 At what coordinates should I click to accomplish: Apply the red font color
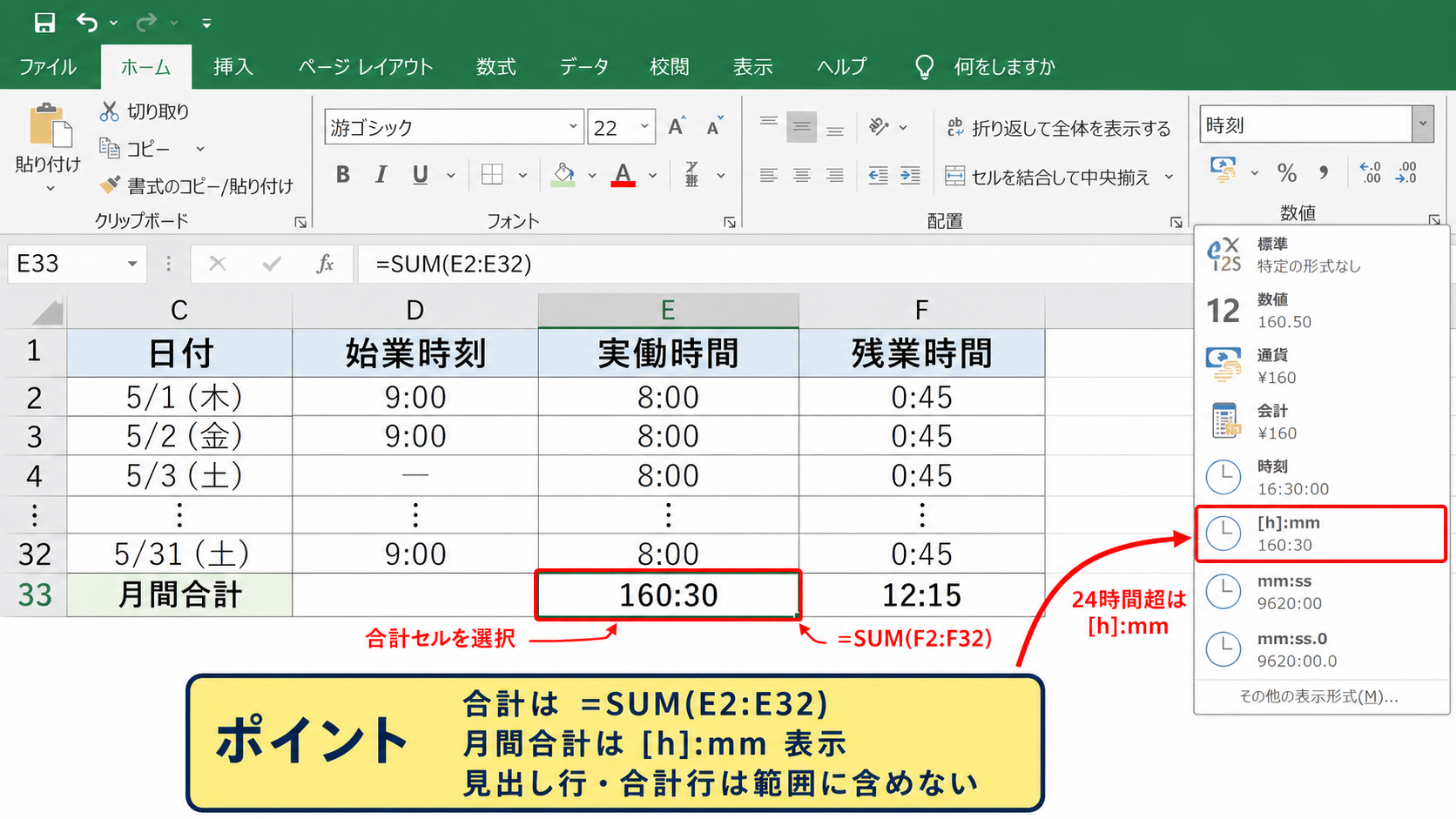pos(623,175)
